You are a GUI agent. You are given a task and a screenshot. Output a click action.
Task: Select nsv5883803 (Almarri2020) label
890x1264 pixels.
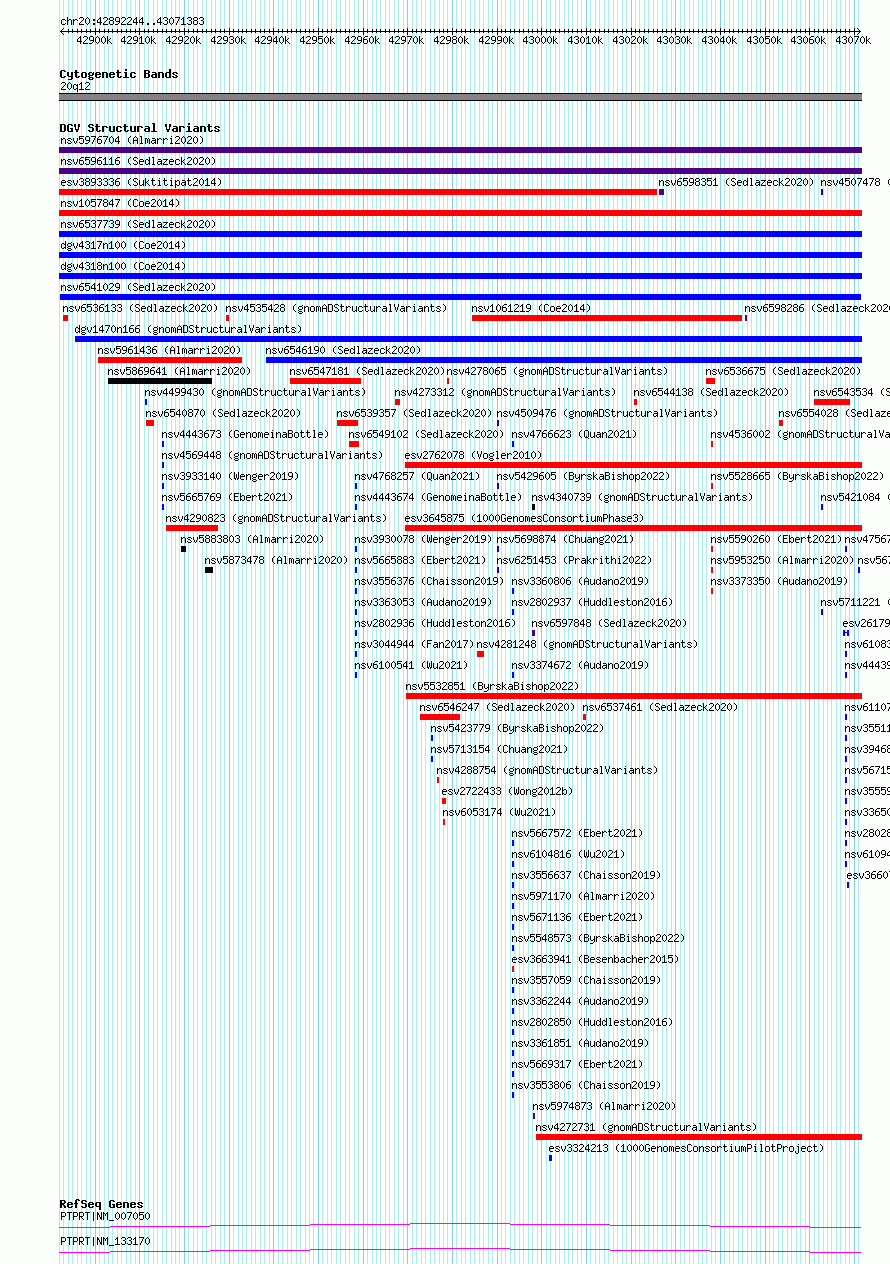tap(252, 539)
